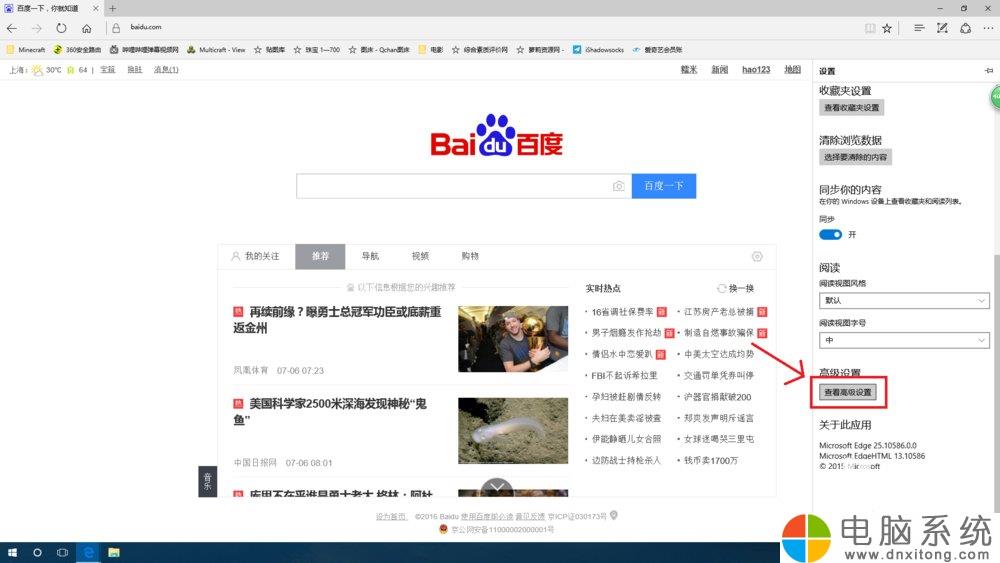Pin the settings pane
1000x563 pixels.
[x=989, y=71]
